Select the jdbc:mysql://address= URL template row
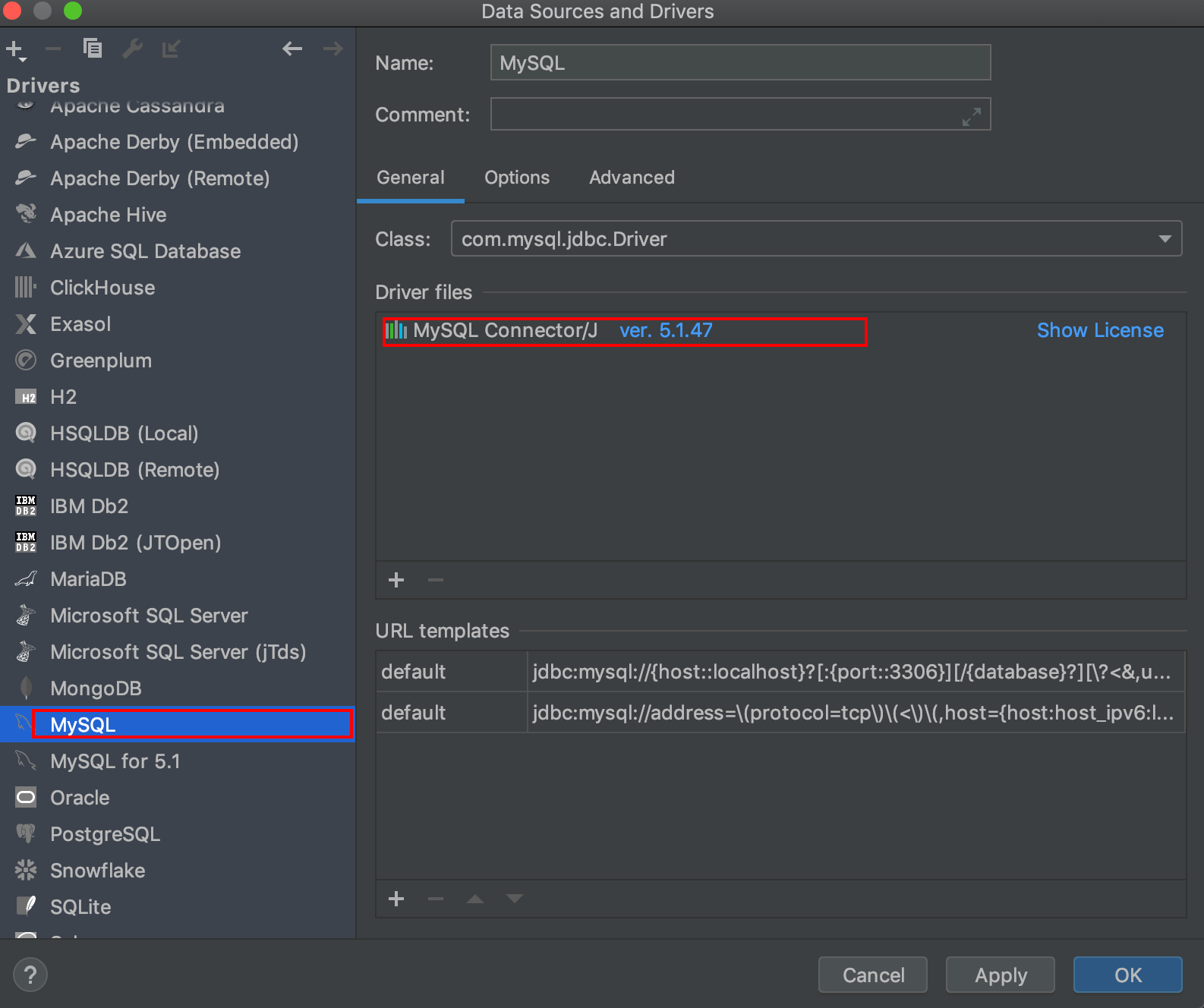1204x1008 pixels. 780,712
